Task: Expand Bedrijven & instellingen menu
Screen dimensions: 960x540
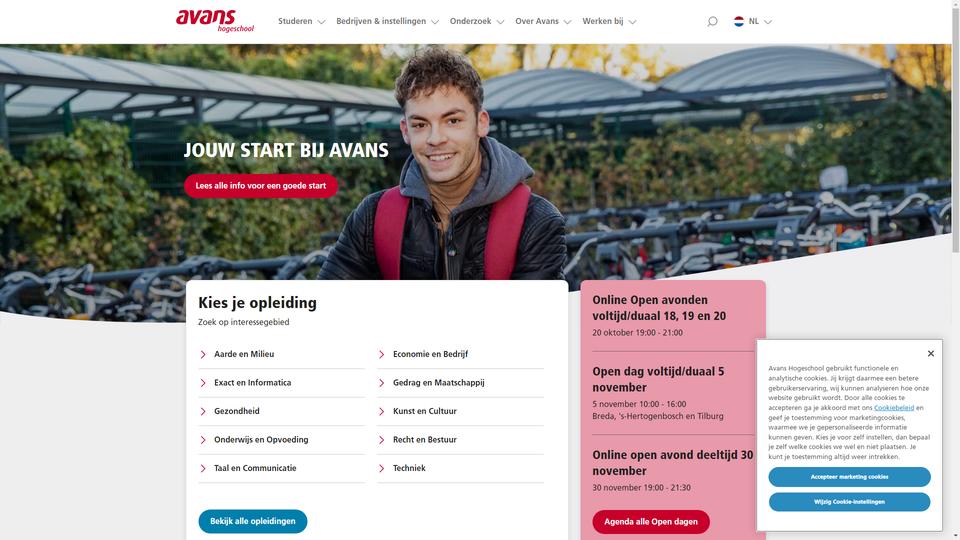Action: [388, 21]
